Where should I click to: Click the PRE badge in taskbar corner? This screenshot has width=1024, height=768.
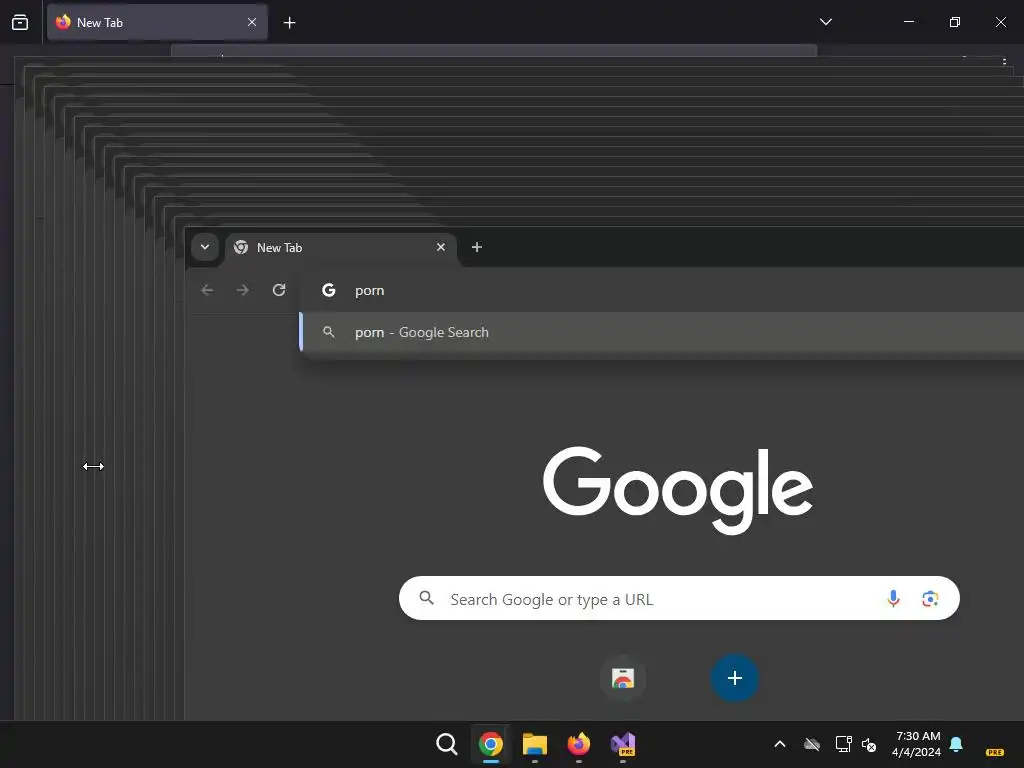point(995,752)
